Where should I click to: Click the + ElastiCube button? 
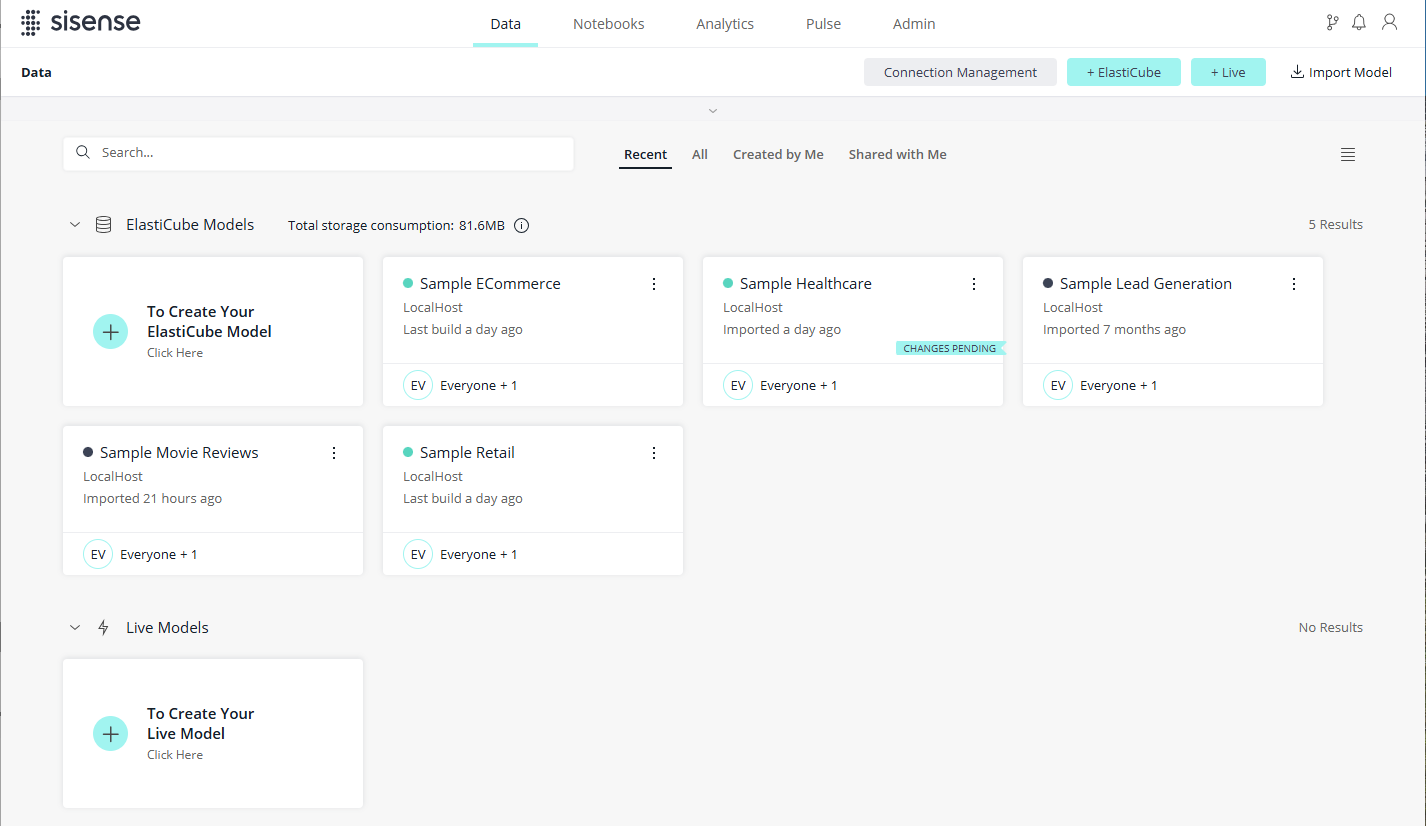click(x=1124, y=72)
